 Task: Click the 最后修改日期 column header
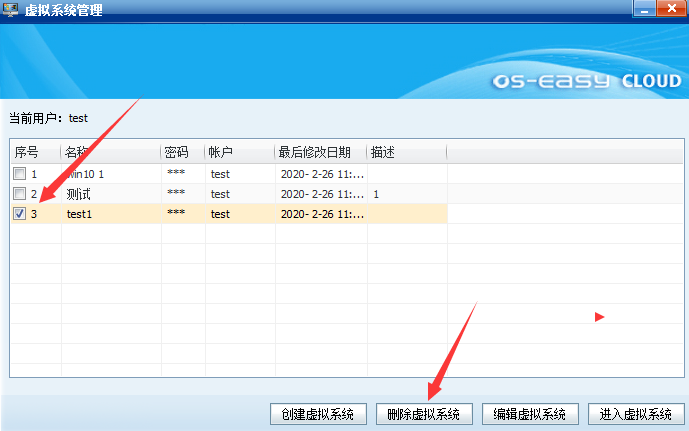click(319, 152)
